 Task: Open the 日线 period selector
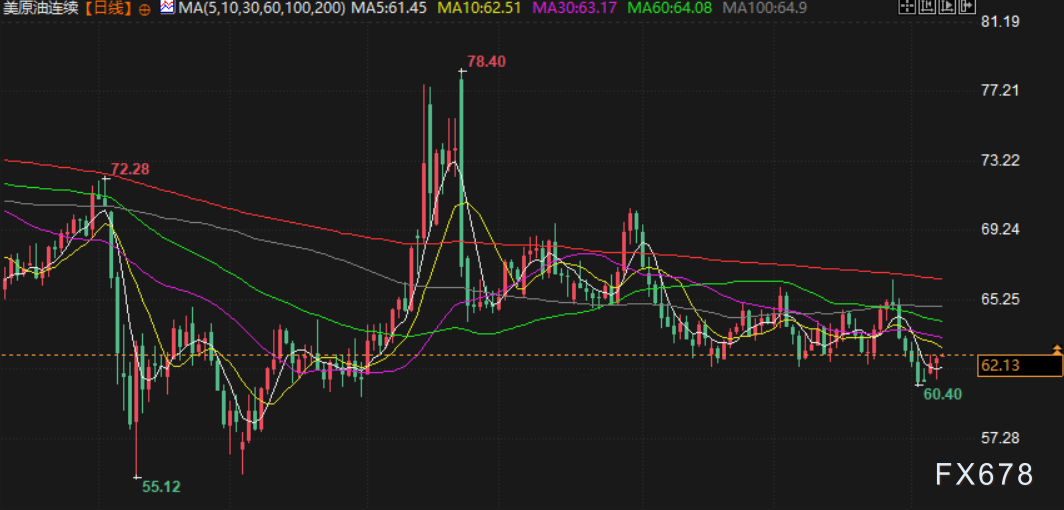[x=106, y=9]
